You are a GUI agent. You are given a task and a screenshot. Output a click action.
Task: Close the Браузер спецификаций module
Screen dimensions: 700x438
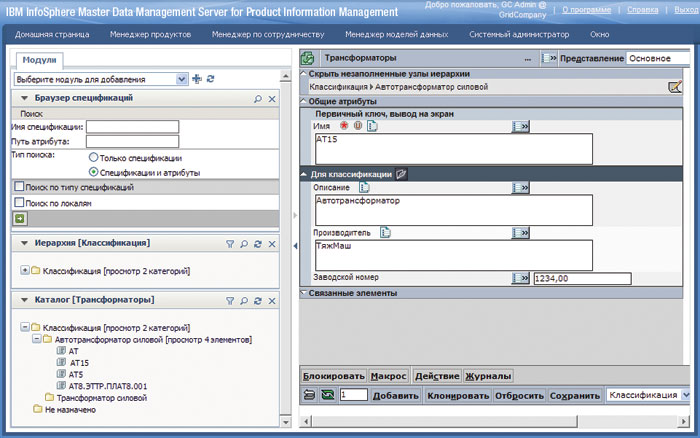click(272, 99)
